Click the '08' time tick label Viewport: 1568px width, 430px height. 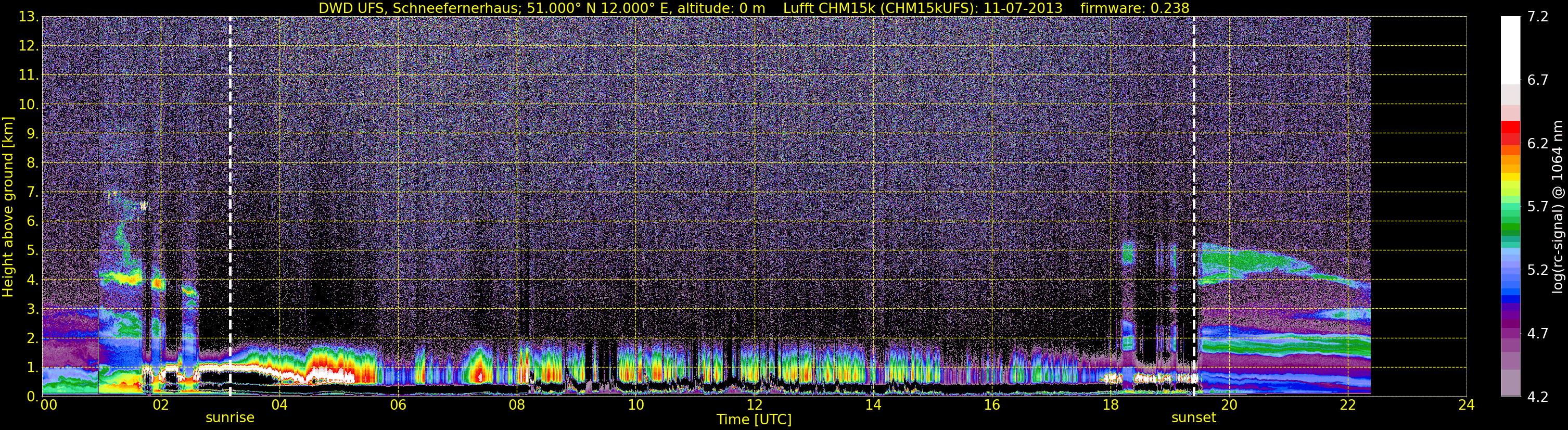(x=517, y=405)
